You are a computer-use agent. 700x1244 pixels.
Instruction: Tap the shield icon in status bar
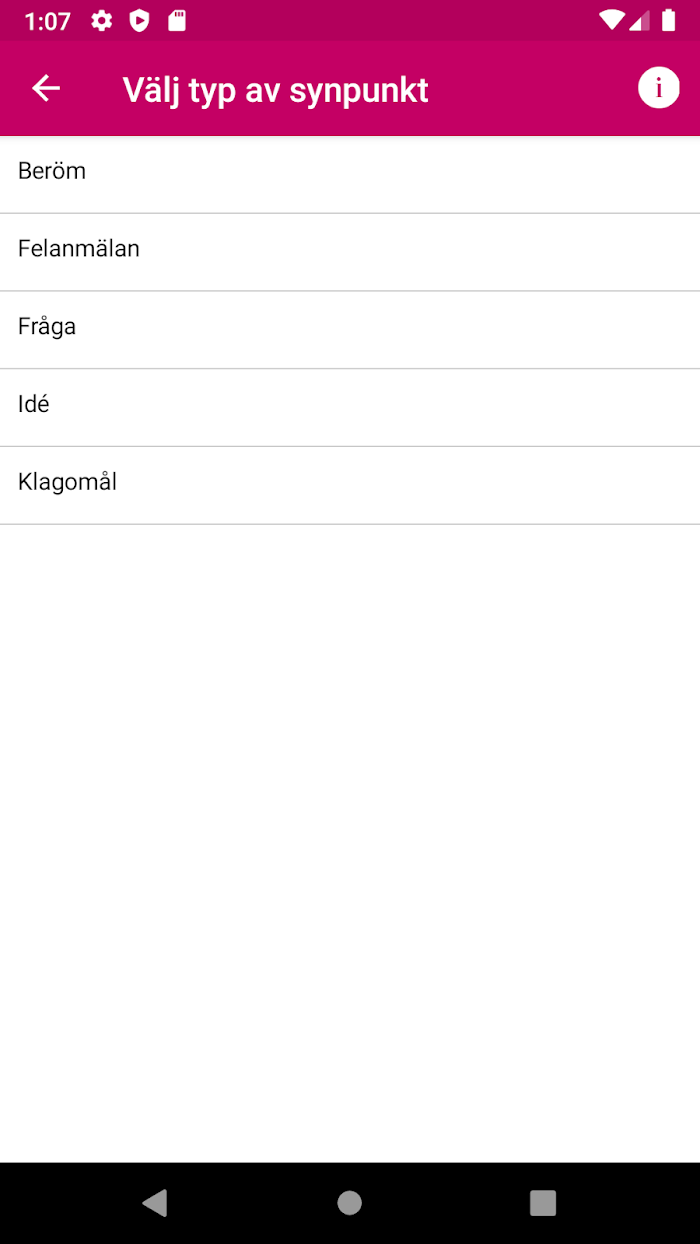(140, 21)
